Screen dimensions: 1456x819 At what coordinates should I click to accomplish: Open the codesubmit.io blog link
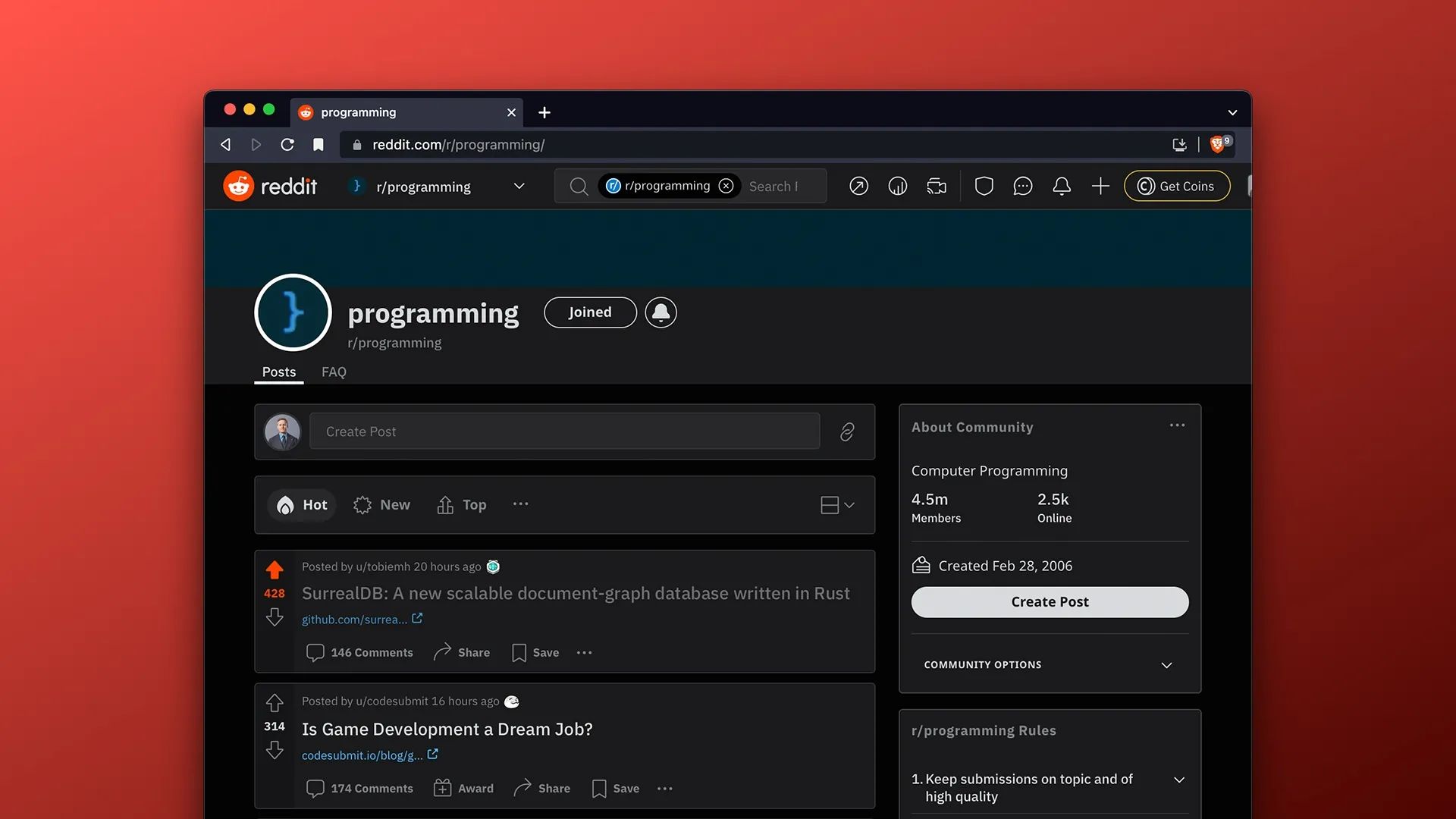pos(362,755)
